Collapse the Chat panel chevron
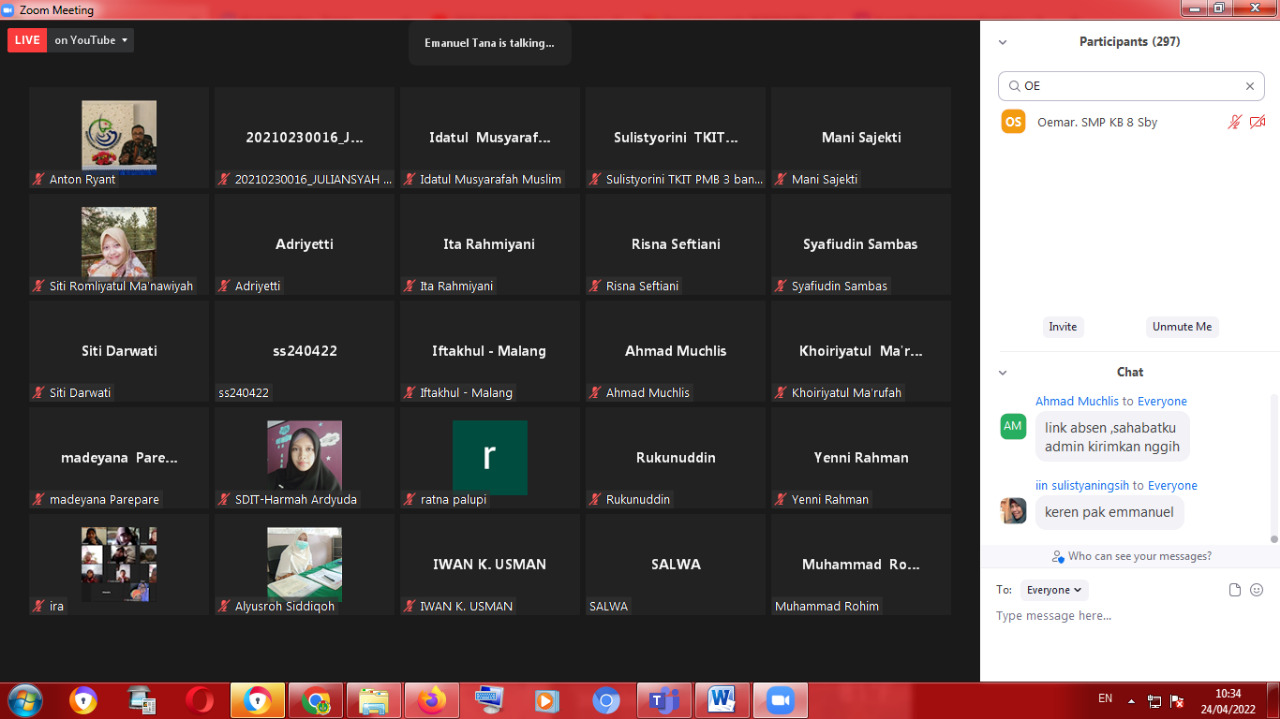This screenshot has width=1280, height=719. pyautogui.click(x=1003, y=372)
